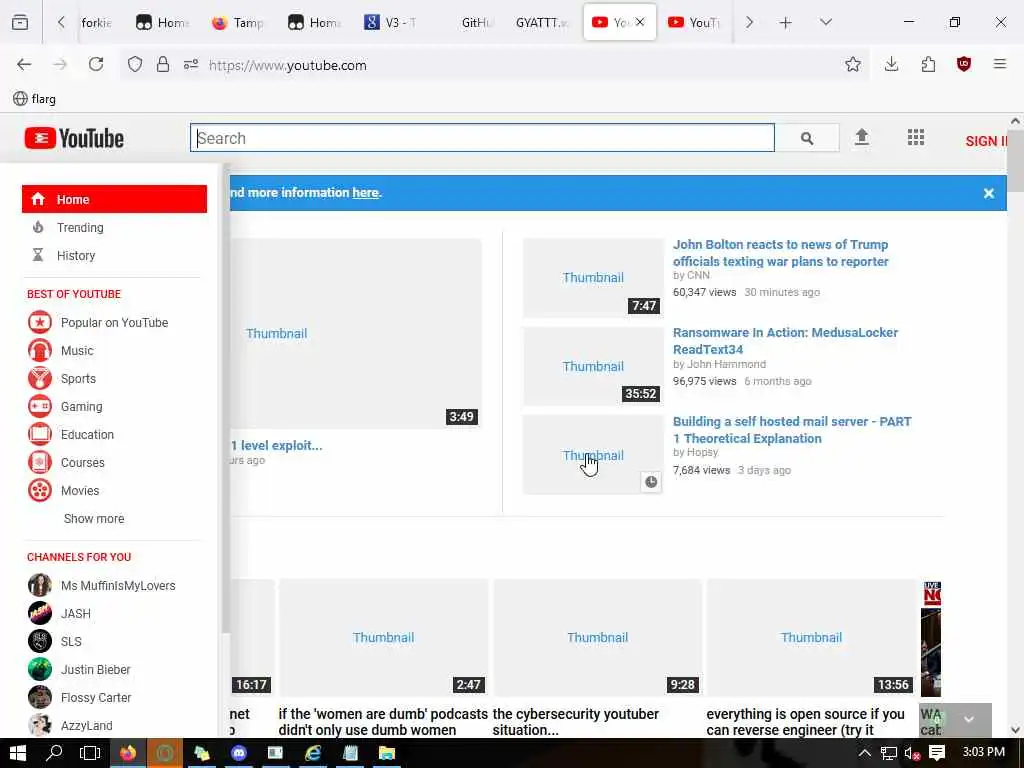Image resolution: width=1024 pixels, height=768 pixels.
Task: Switch to the V3 tab
Action: point(391,23)
